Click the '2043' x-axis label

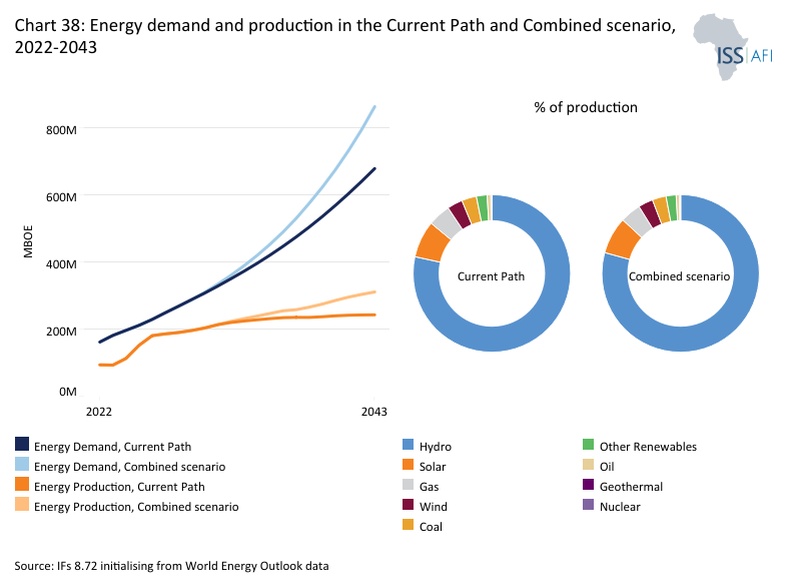[374, 412]
